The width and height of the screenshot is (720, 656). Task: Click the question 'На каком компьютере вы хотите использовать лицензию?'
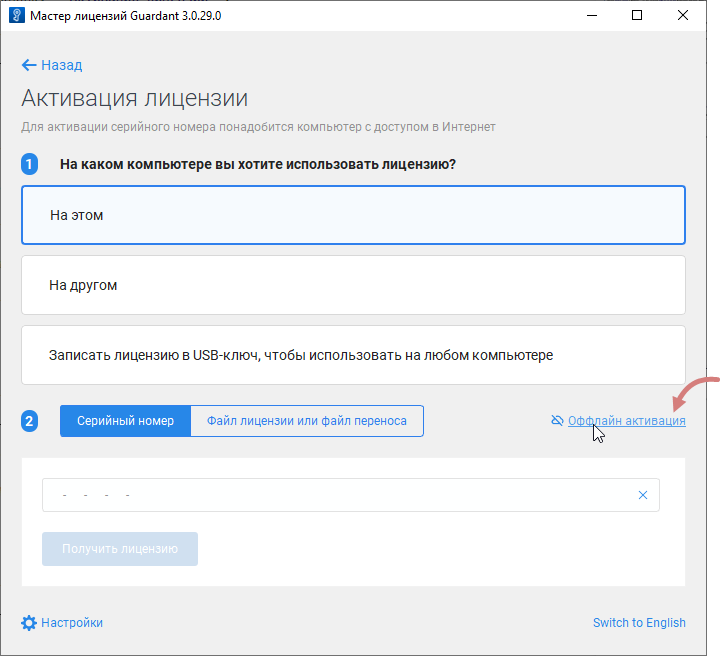click(x=258, y=164)
